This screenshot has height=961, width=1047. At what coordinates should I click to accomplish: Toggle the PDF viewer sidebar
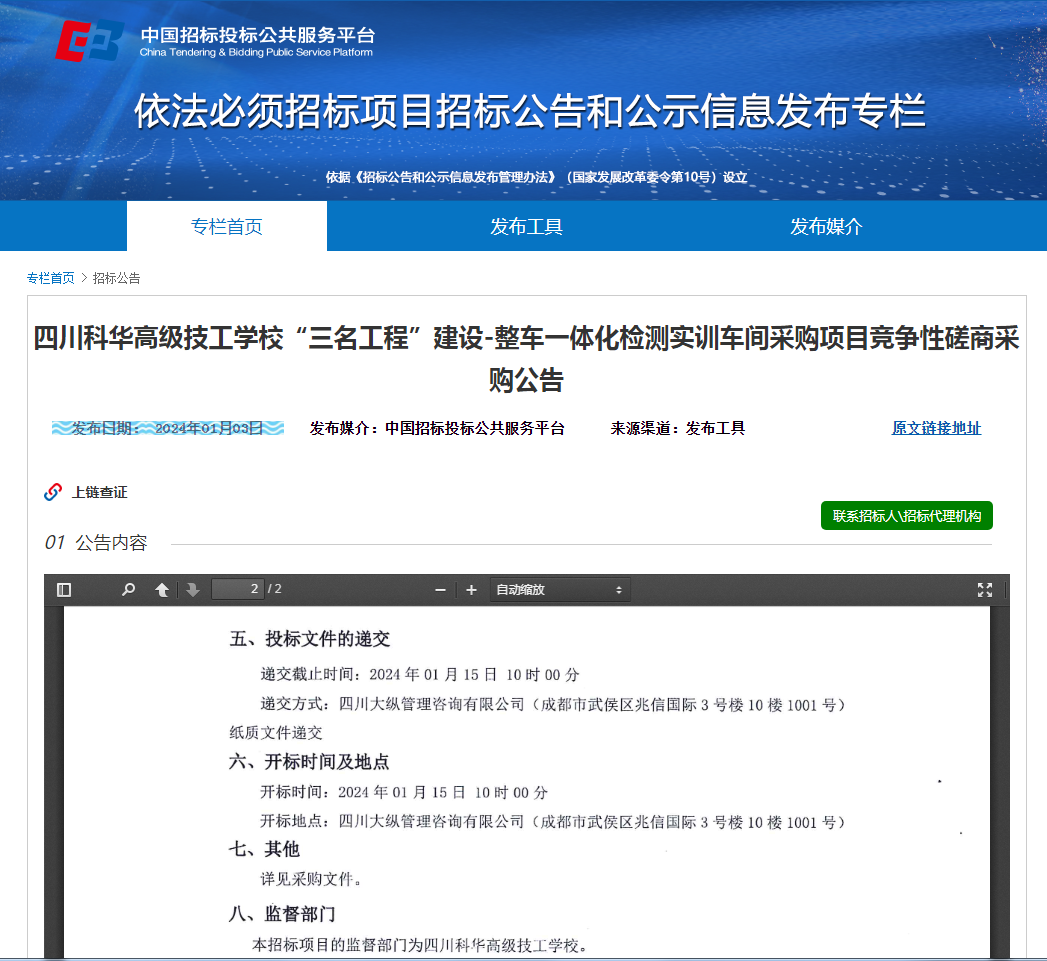(x=64, y=590)
